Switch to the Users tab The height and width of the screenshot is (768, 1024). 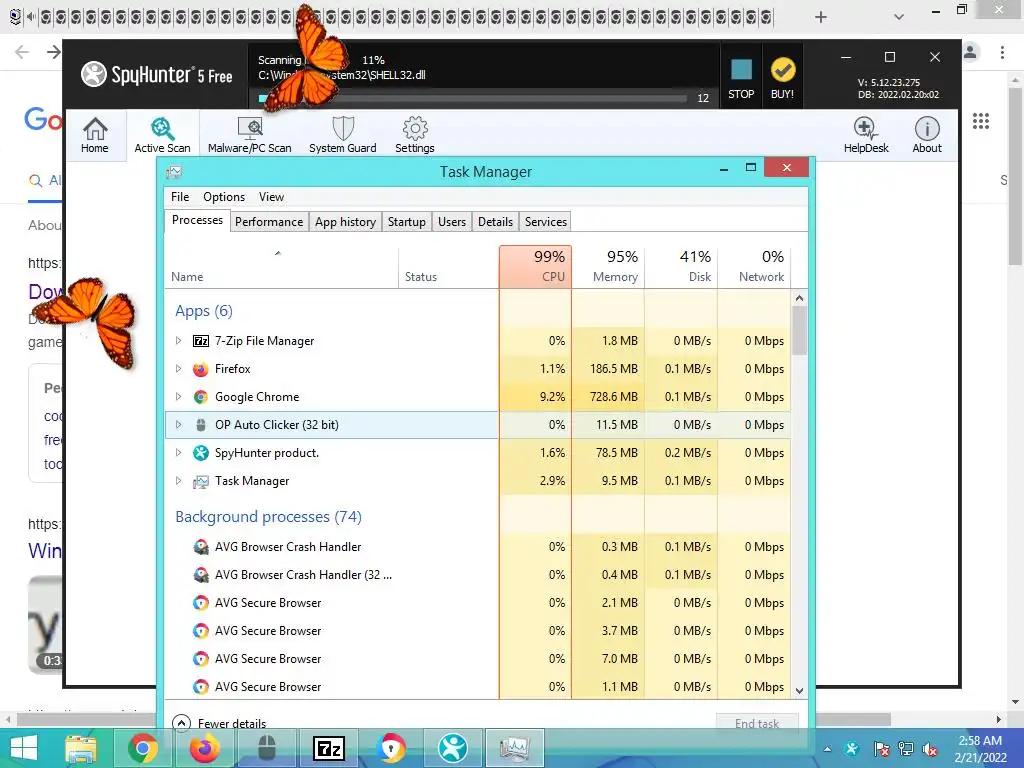coord(452,222)
